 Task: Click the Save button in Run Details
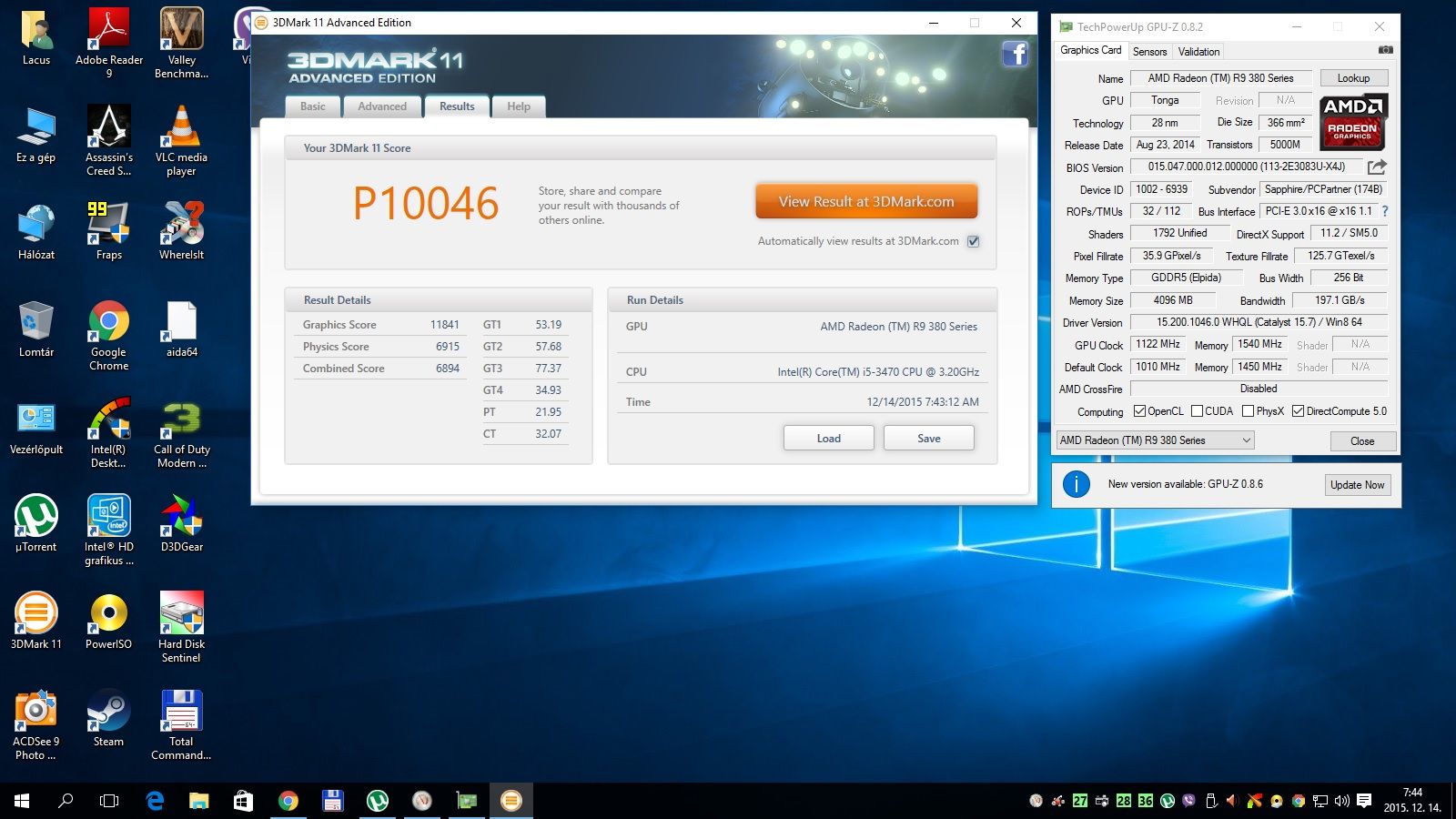[x=929, y=438]
